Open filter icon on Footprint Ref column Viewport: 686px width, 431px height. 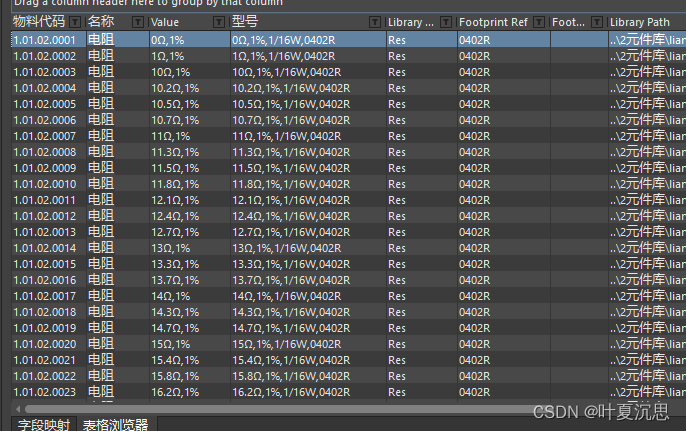tap(539, 22)
